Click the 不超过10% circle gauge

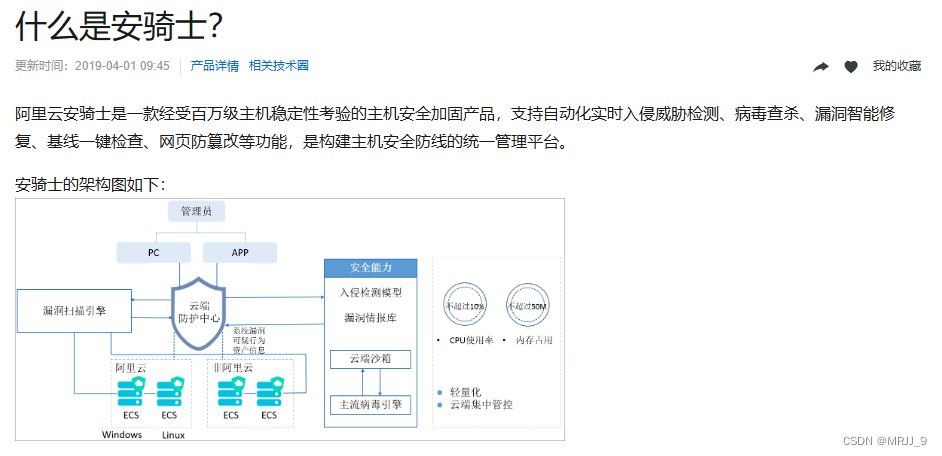[x=465, y=305]
